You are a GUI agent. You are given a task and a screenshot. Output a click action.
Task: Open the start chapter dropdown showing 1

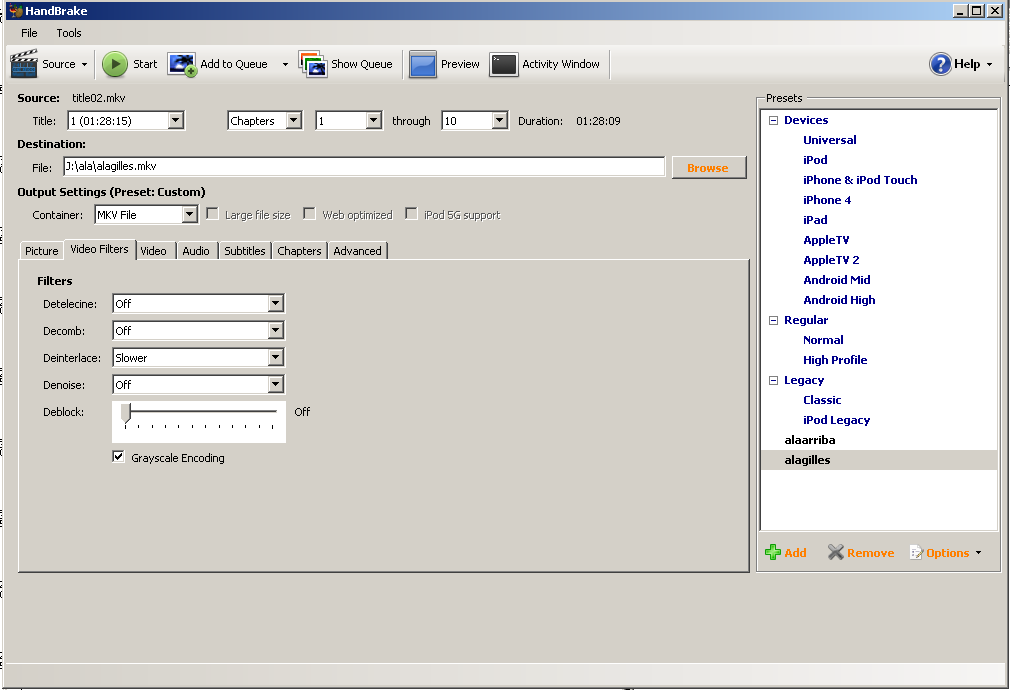coord(374,120)
